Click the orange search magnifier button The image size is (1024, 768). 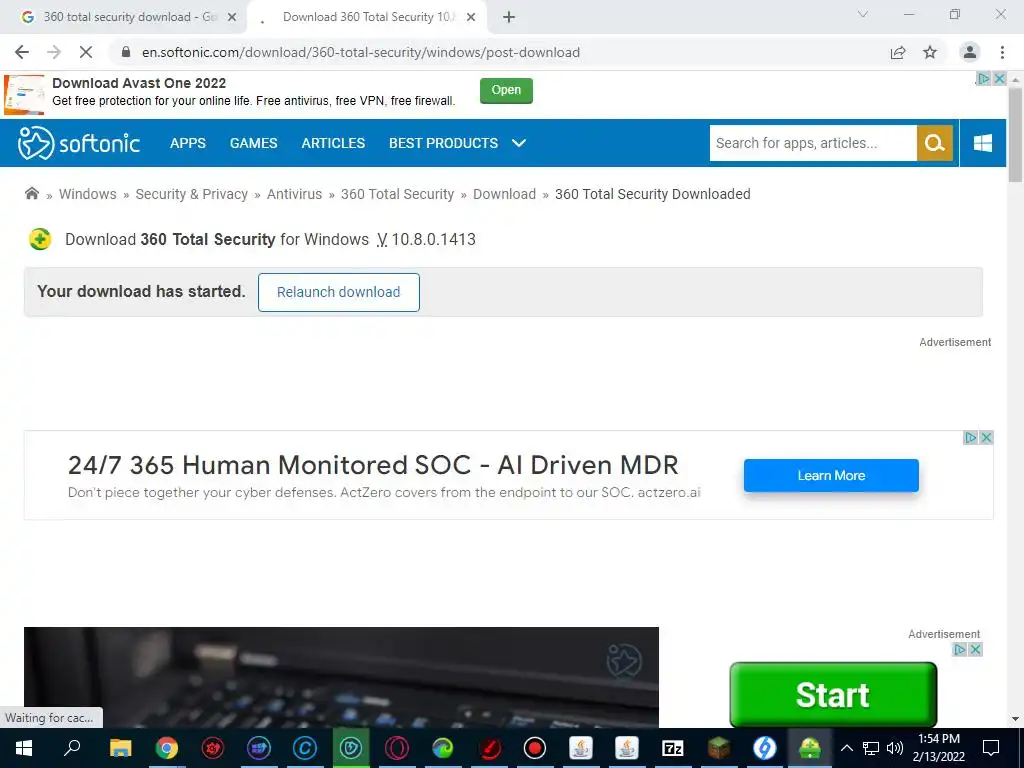(935, 143)
